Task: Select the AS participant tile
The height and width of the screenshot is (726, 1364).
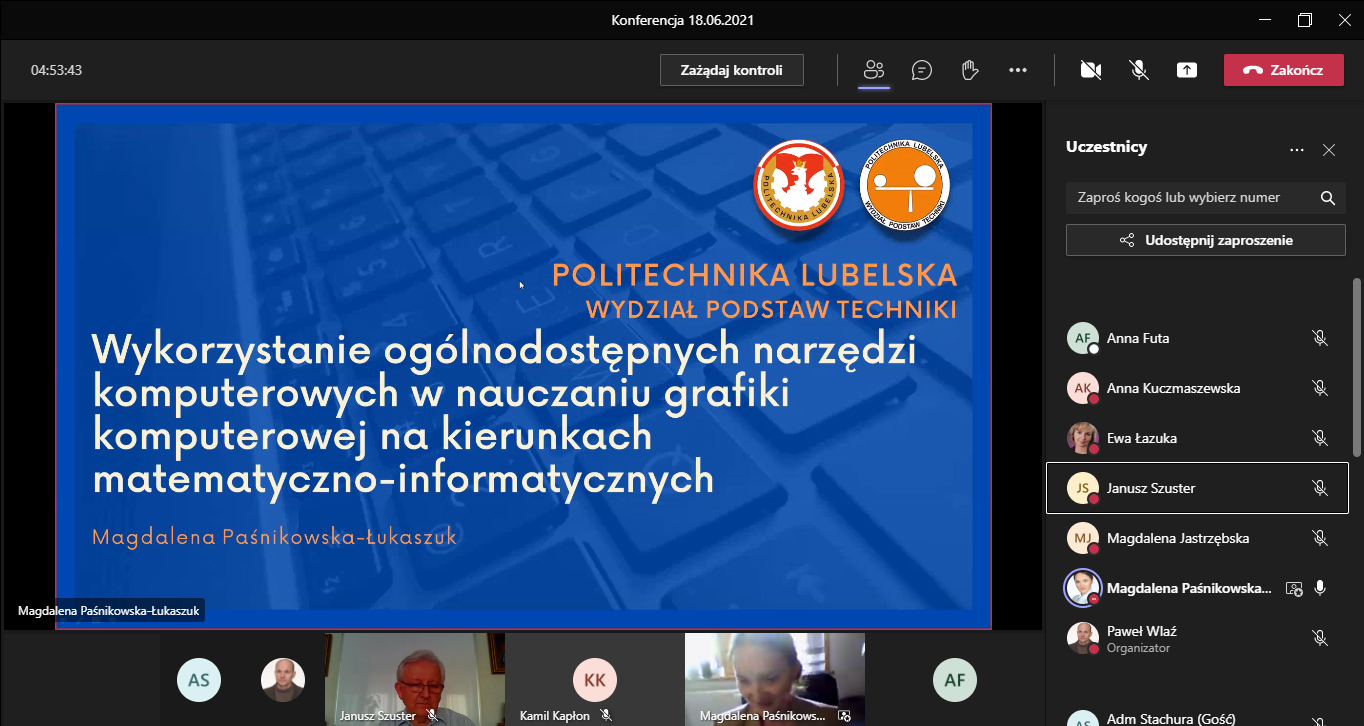Action: pos(199,680)
